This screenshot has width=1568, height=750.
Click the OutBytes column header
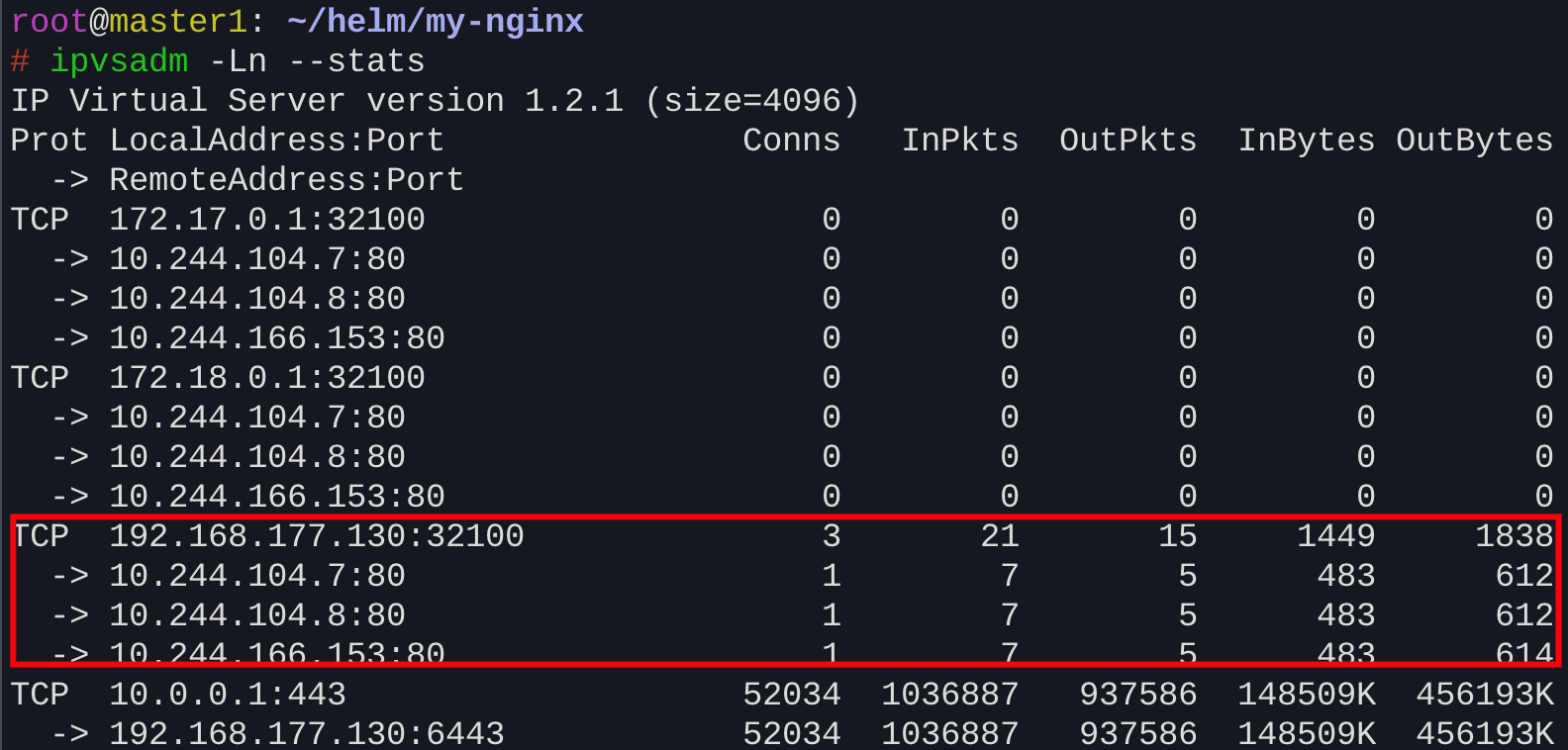pos(1474,141)
